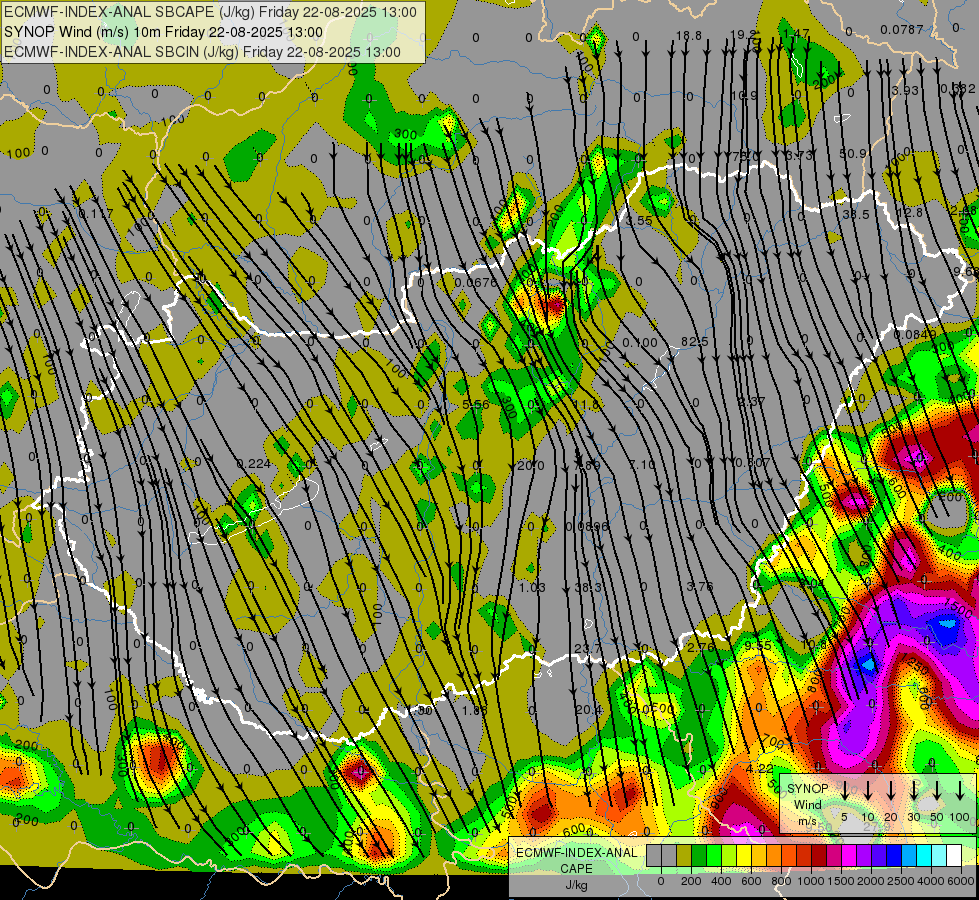
Task: Click the 0 tick label under colour bar
Action: click(661, 881)
